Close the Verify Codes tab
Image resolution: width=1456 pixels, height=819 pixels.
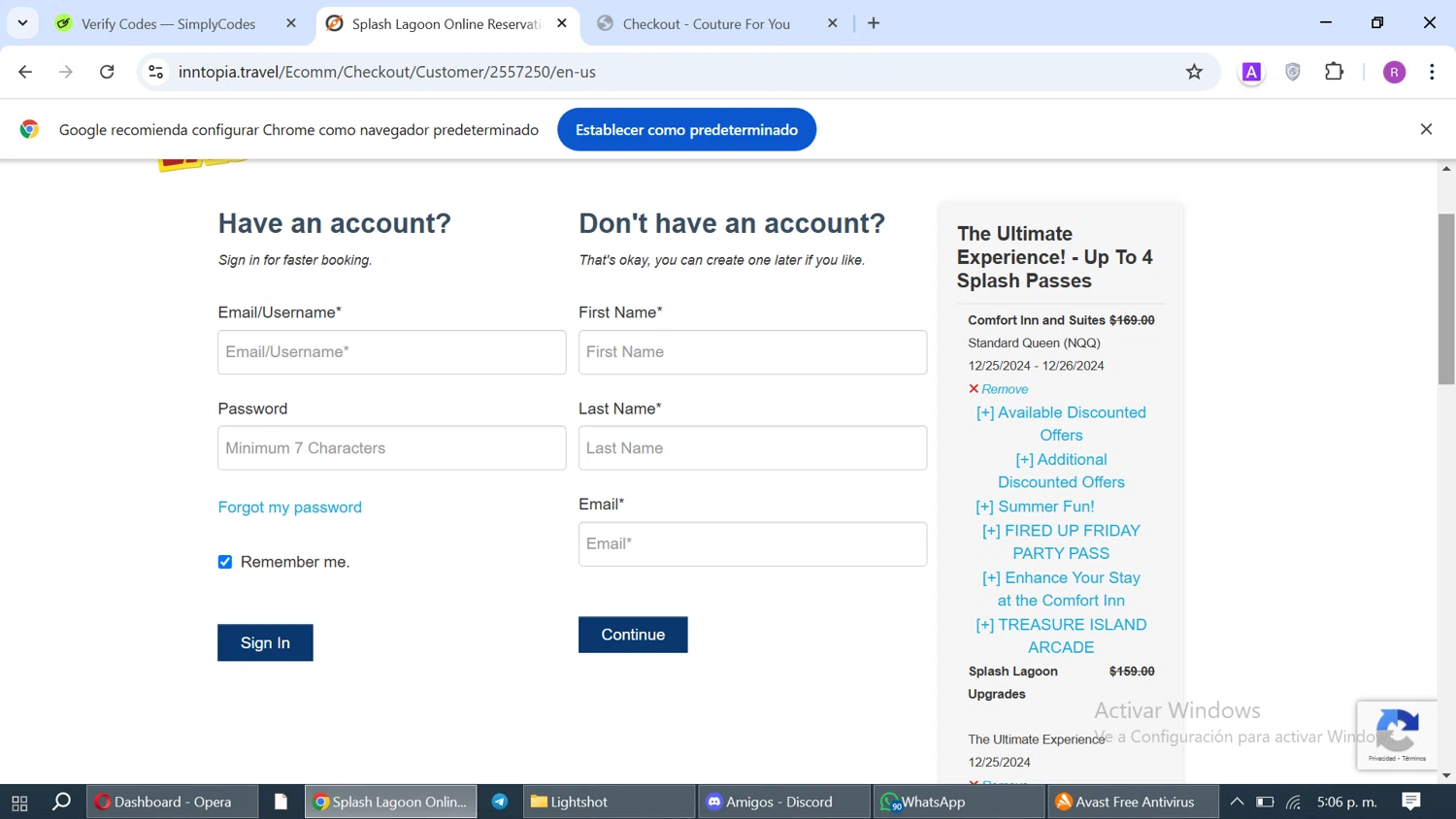(291, 23)
